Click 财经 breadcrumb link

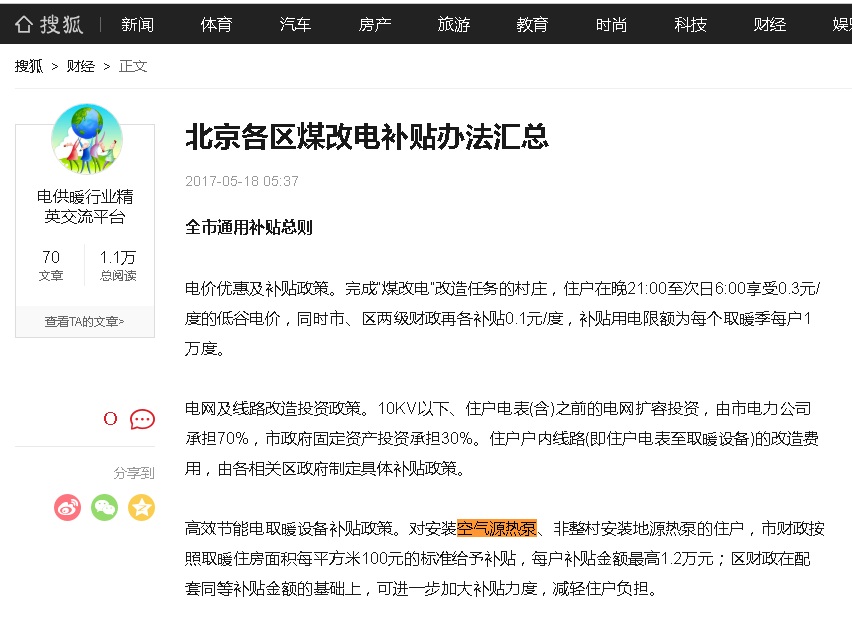click(80, 66)
